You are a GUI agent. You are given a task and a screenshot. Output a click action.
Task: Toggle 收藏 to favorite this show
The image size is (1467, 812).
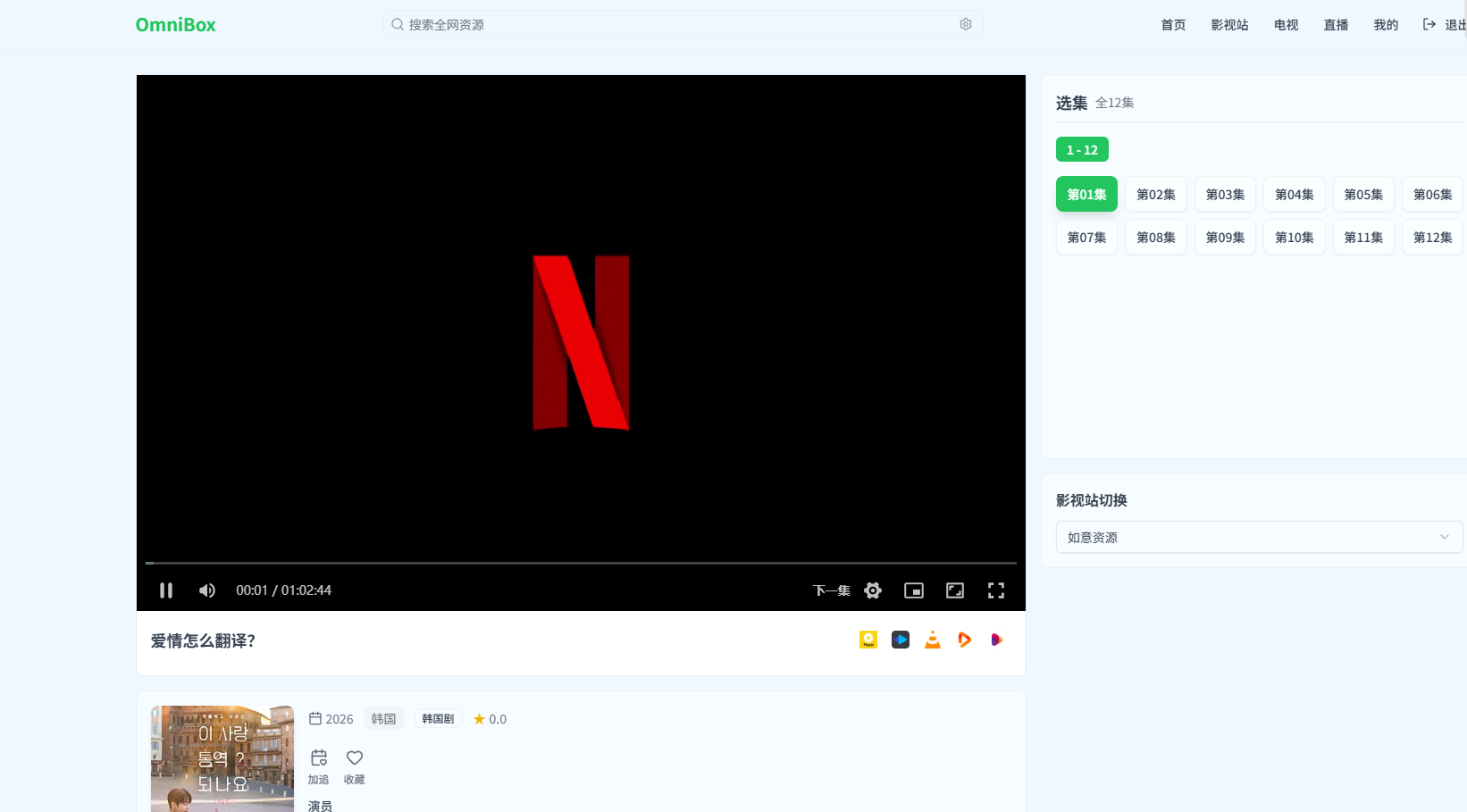[x=354, y=766]
